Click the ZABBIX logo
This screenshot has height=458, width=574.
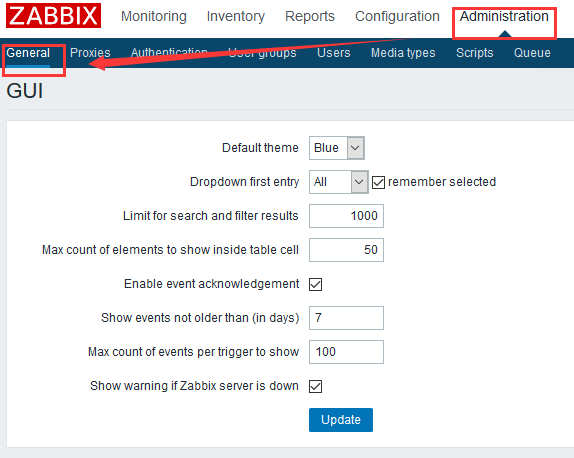[53, 15]
